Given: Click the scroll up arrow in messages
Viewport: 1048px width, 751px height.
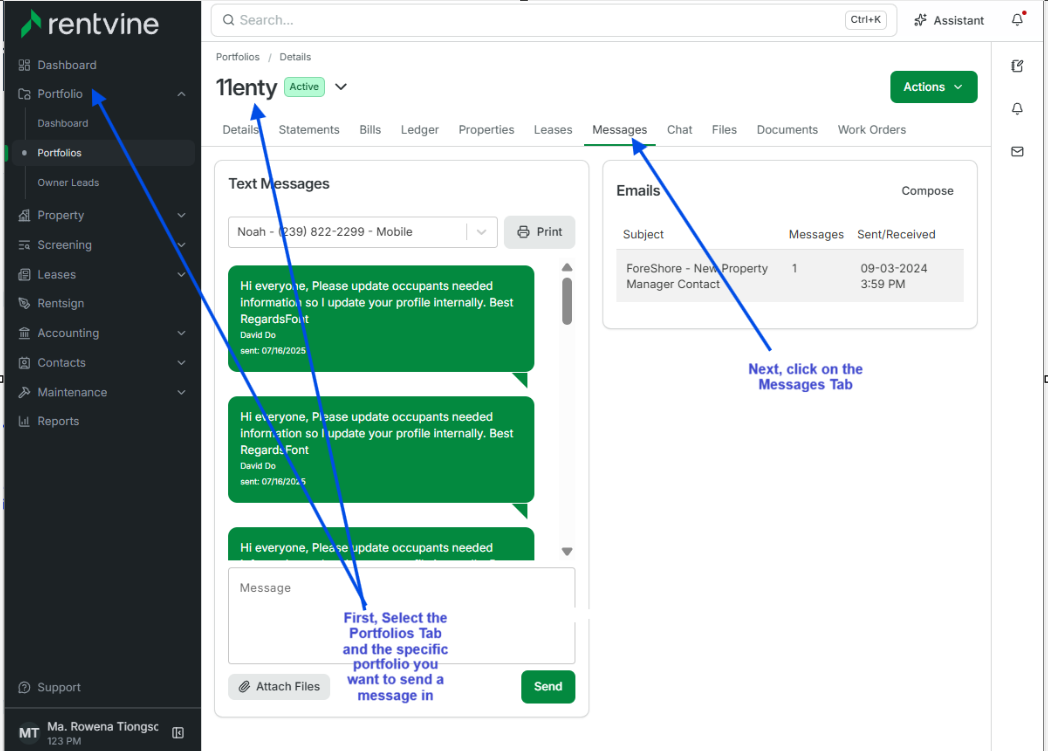Looking at the screenshot, I should 567,267.
